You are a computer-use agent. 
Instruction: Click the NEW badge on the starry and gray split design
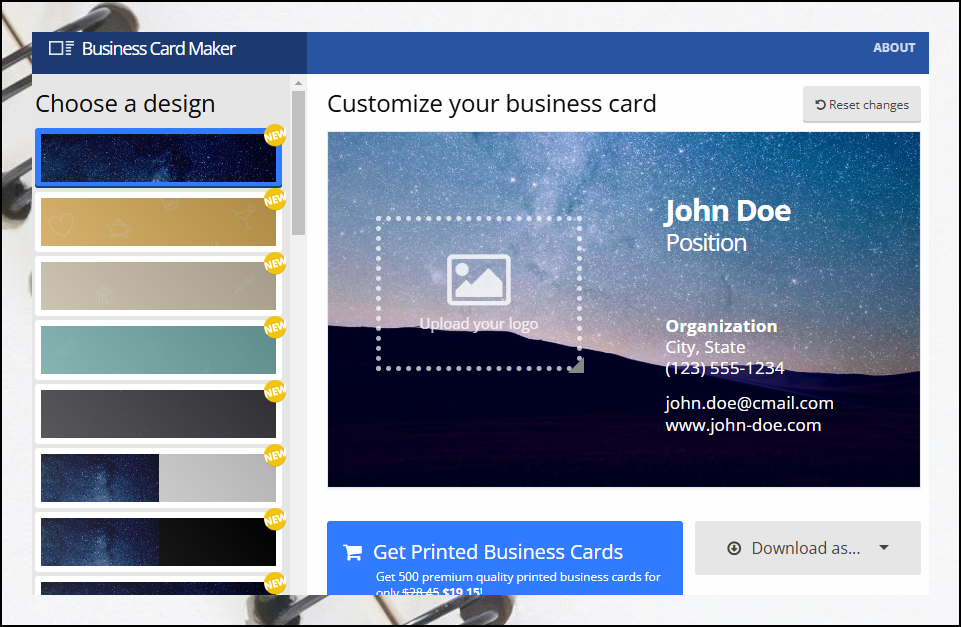tap(275, 455)
